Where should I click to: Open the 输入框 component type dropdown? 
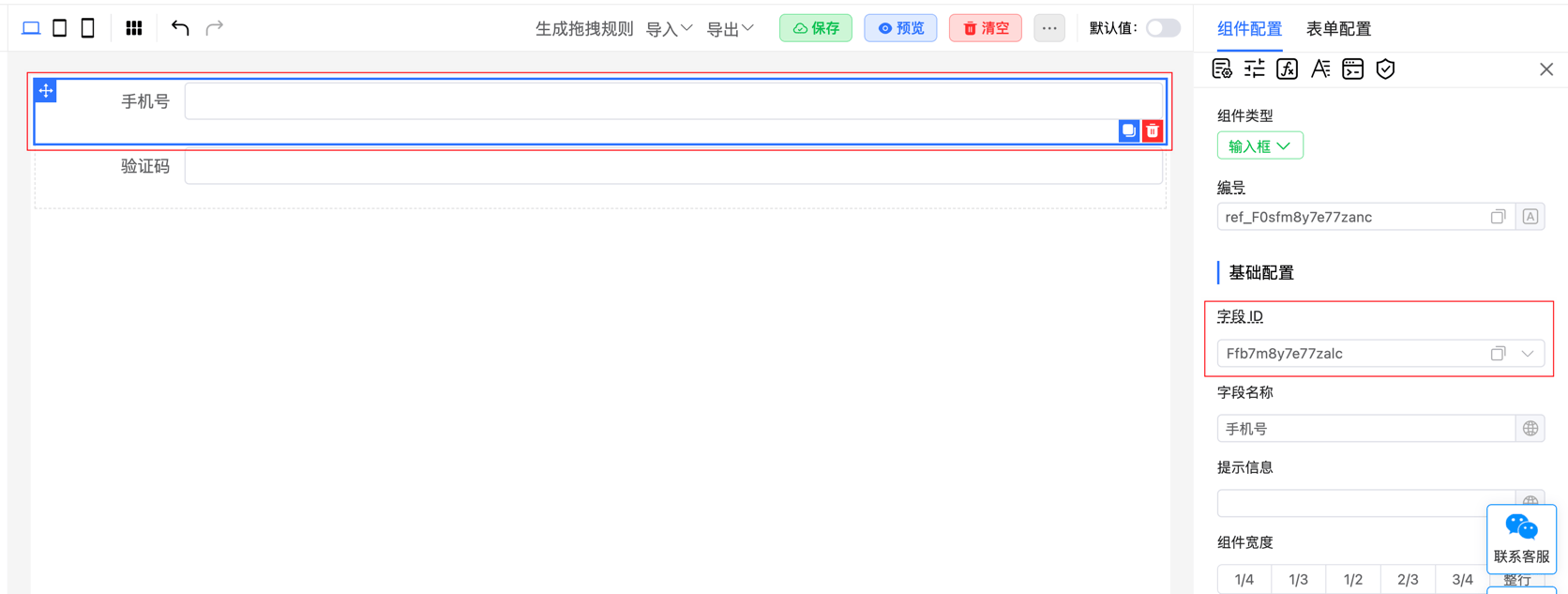1259,146
